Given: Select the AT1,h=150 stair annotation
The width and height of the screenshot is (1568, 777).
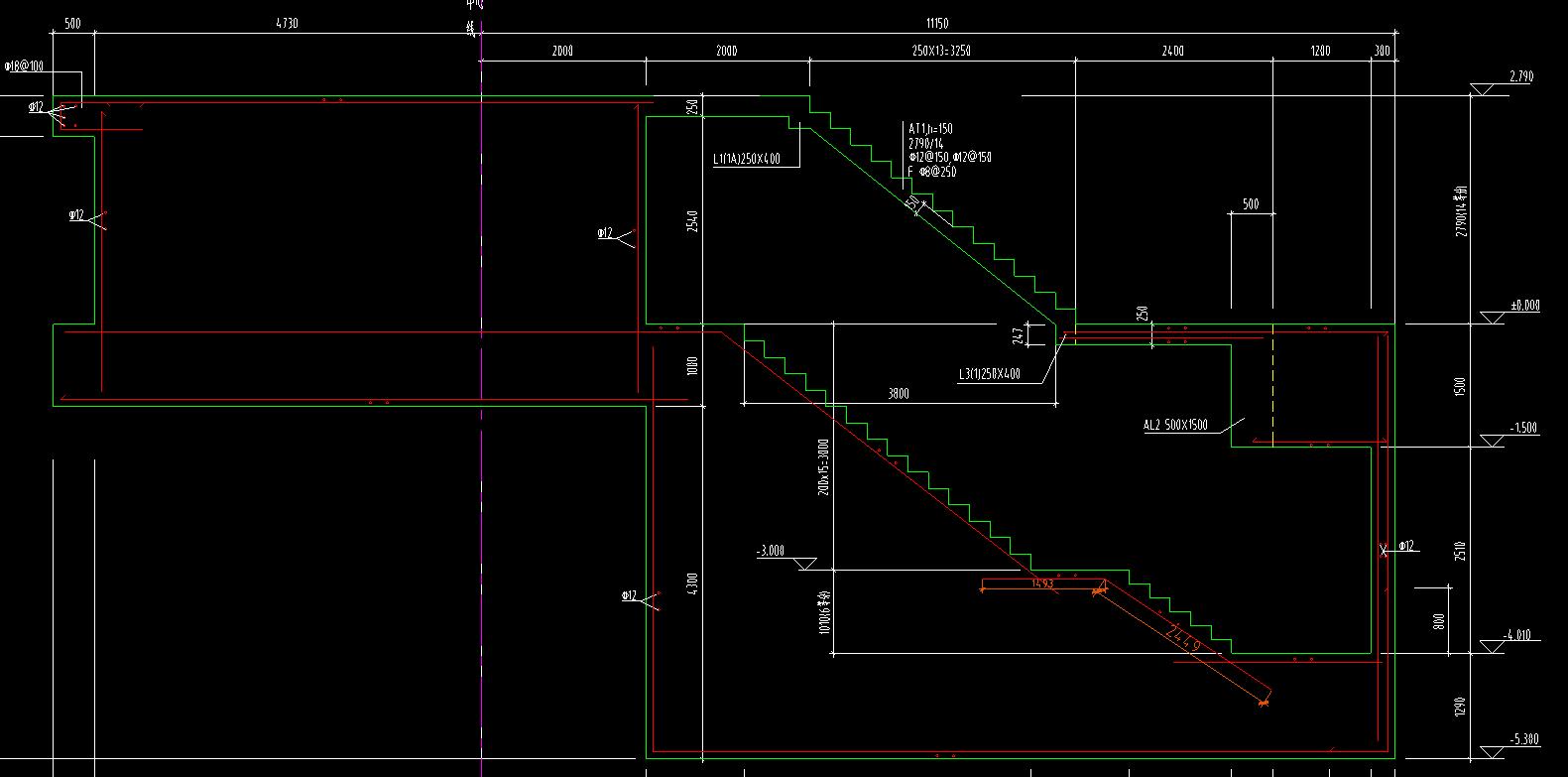Looking at the screenshot, I should (x=930, y=129).
